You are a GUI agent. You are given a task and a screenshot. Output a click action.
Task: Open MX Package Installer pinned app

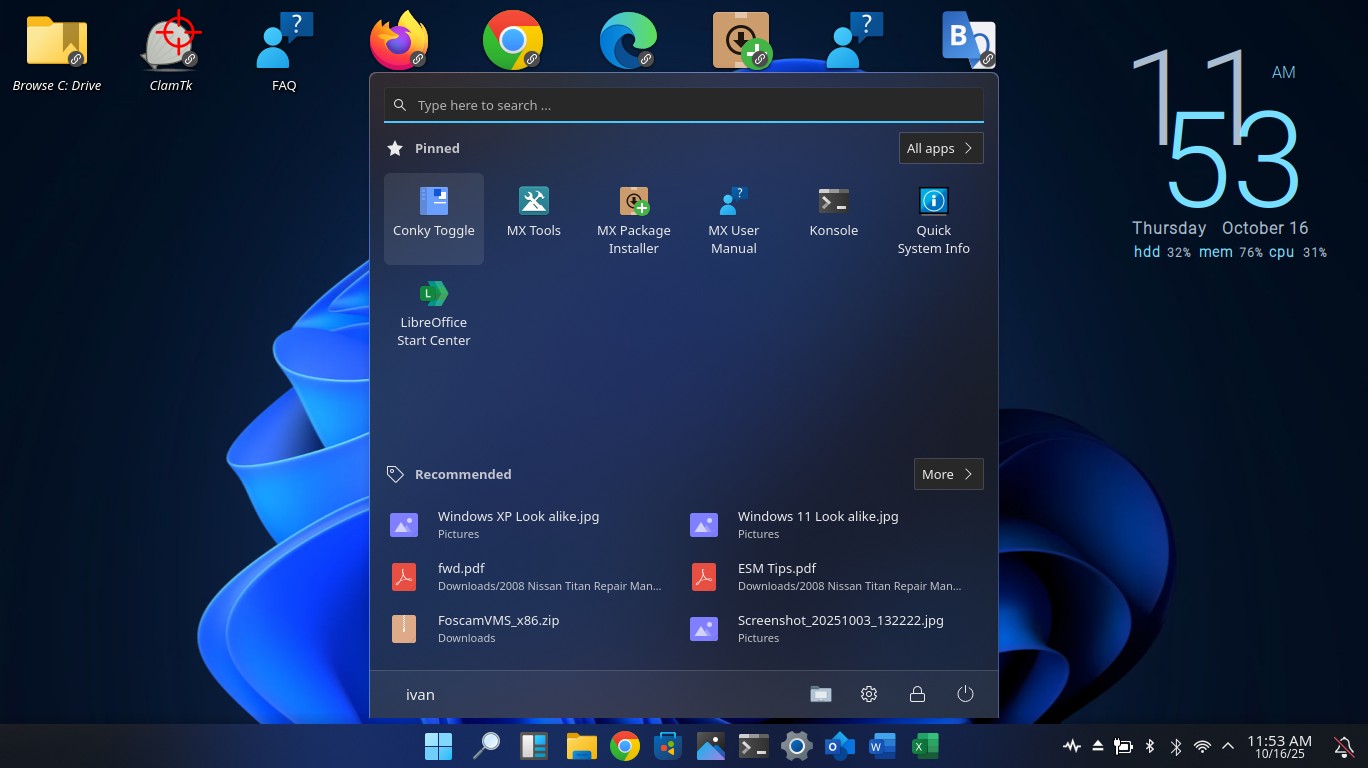(633, 220)
